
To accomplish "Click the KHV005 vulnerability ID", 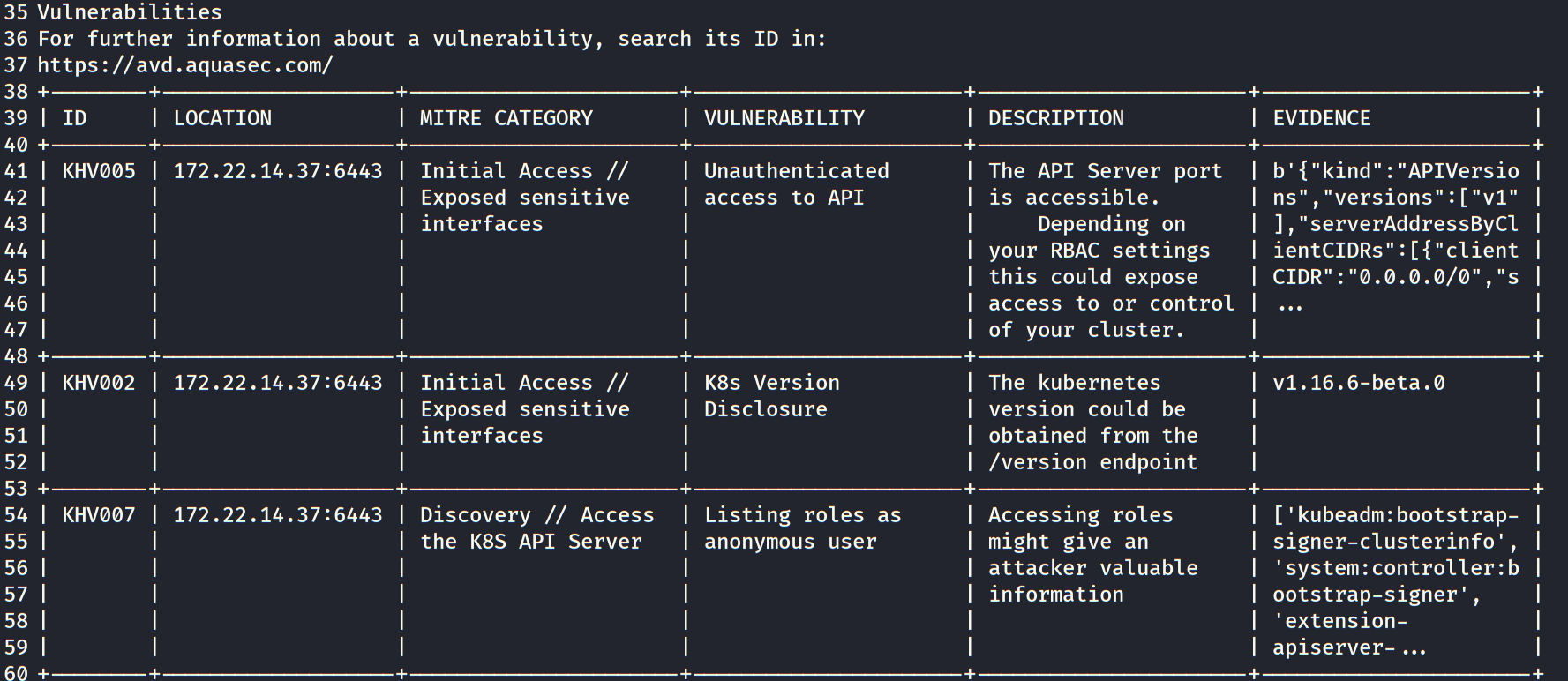I will (x=99, y=171).
